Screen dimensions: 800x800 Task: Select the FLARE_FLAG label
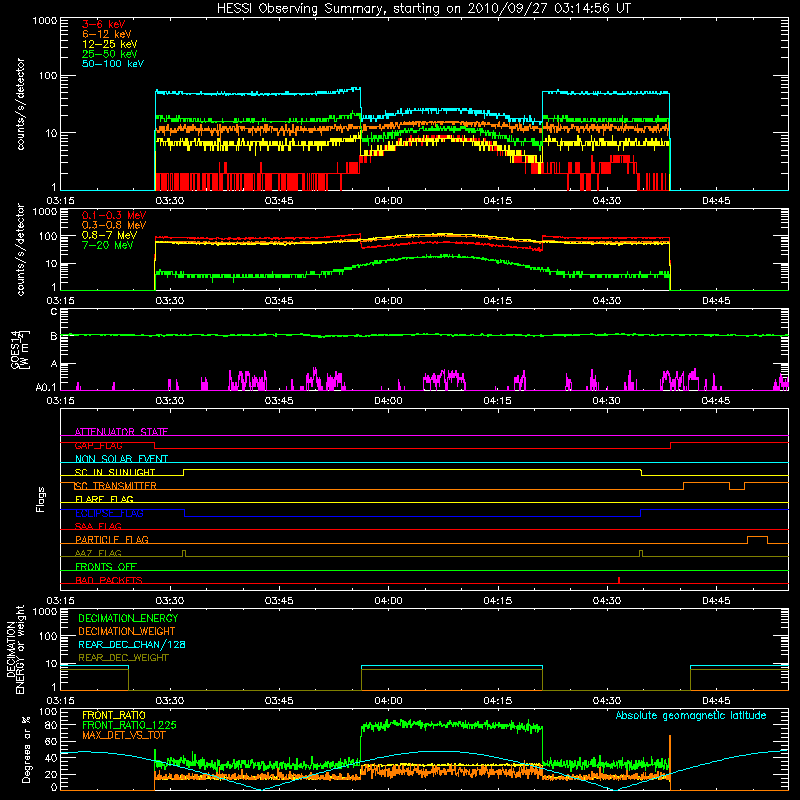[x=104, y=499]
